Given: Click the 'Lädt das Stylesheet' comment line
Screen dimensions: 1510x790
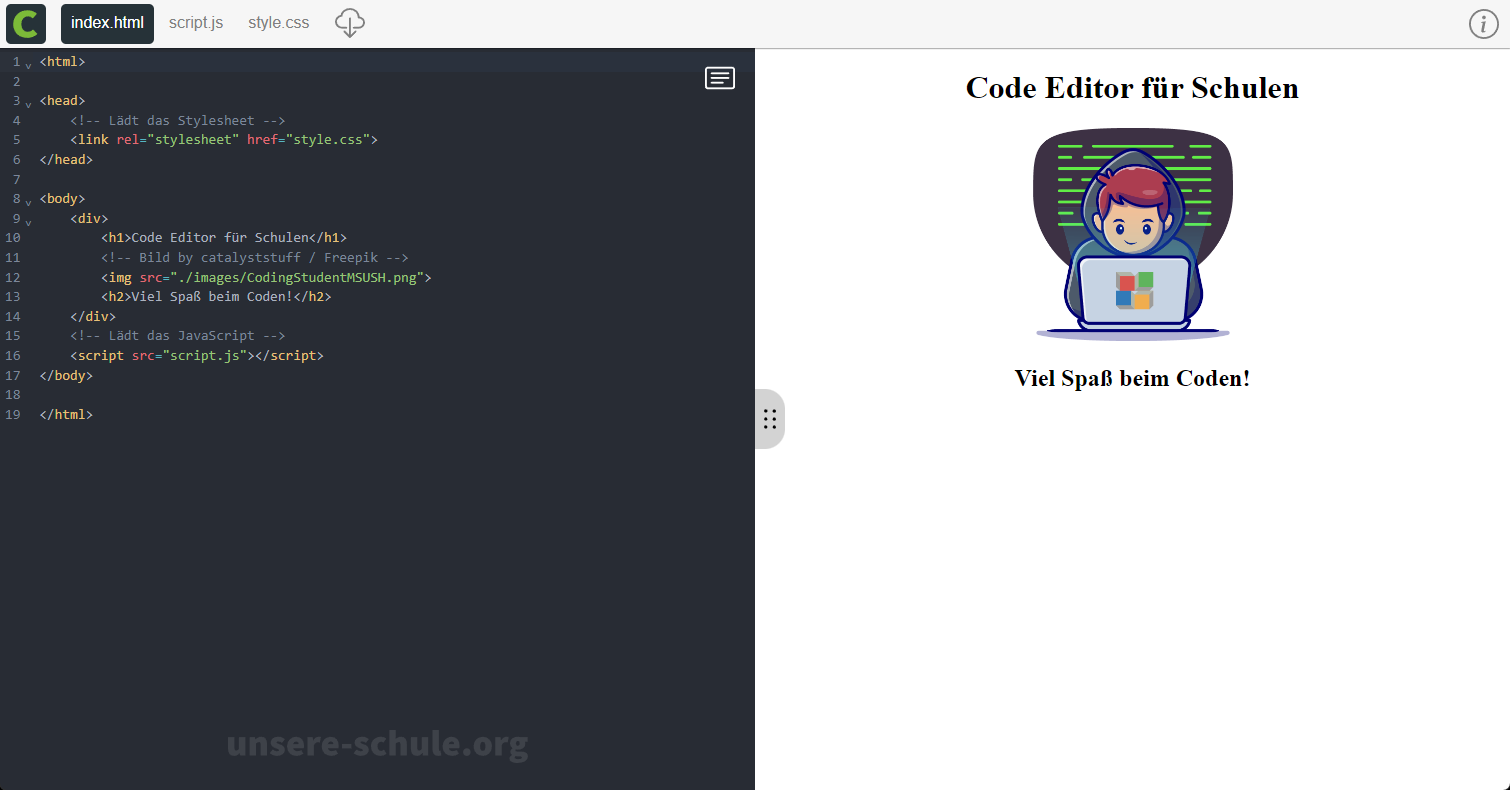Looking at the screenshot, I should point(178,120).
